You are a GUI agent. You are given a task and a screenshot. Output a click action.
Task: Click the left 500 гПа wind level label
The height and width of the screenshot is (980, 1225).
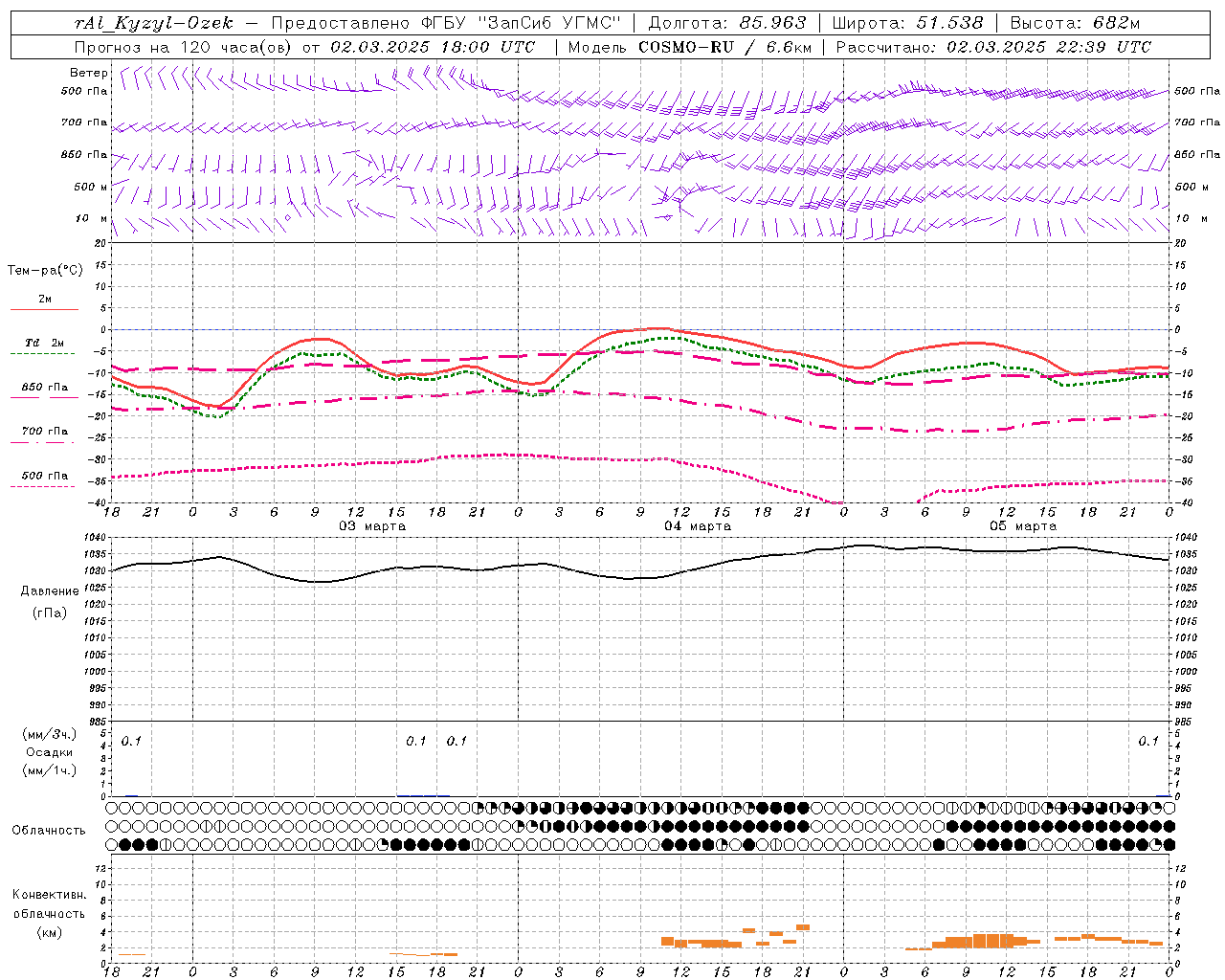84,91
